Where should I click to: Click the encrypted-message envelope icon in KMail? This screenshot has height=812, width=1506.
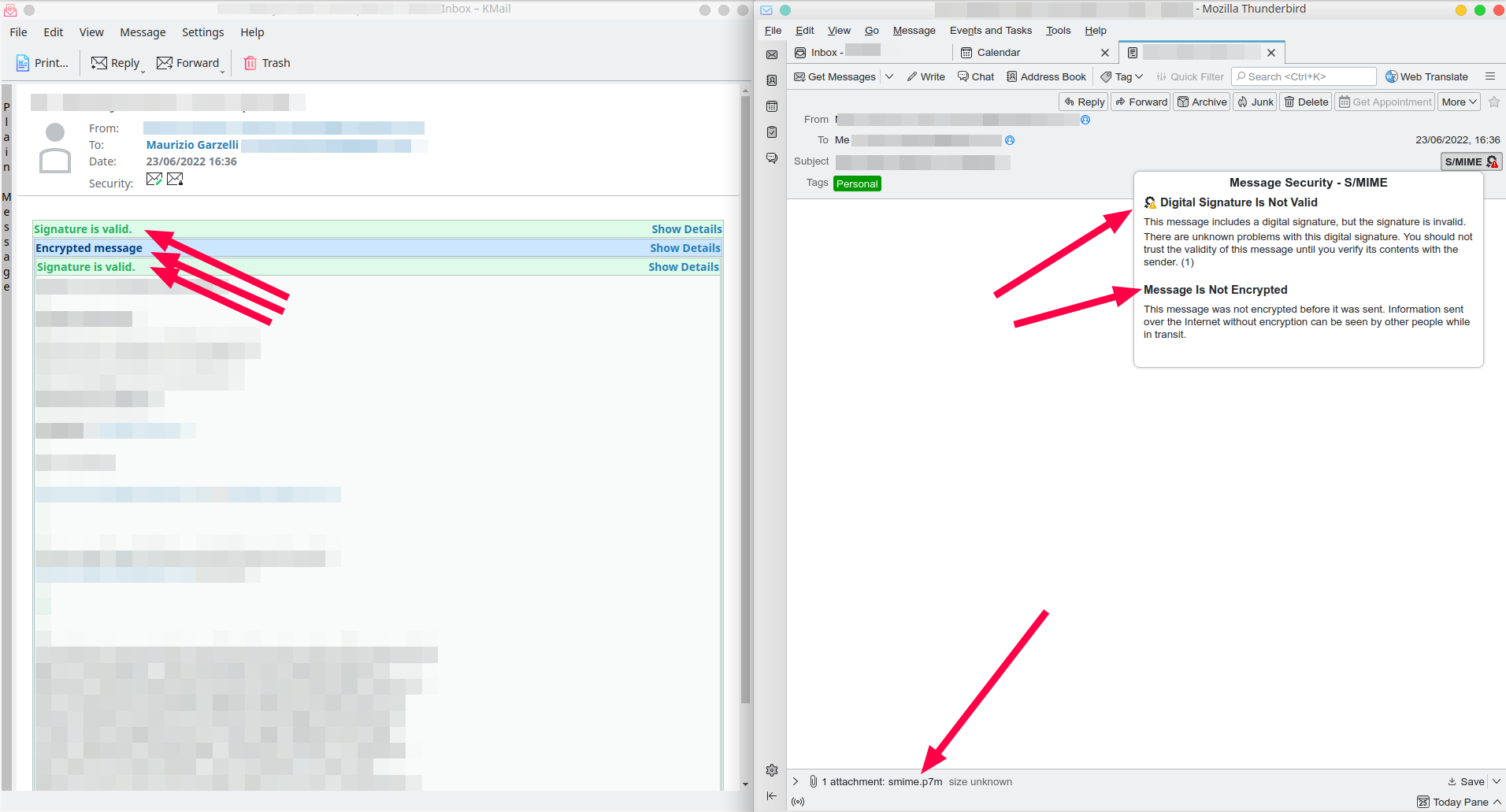click(x=175, y=180)
